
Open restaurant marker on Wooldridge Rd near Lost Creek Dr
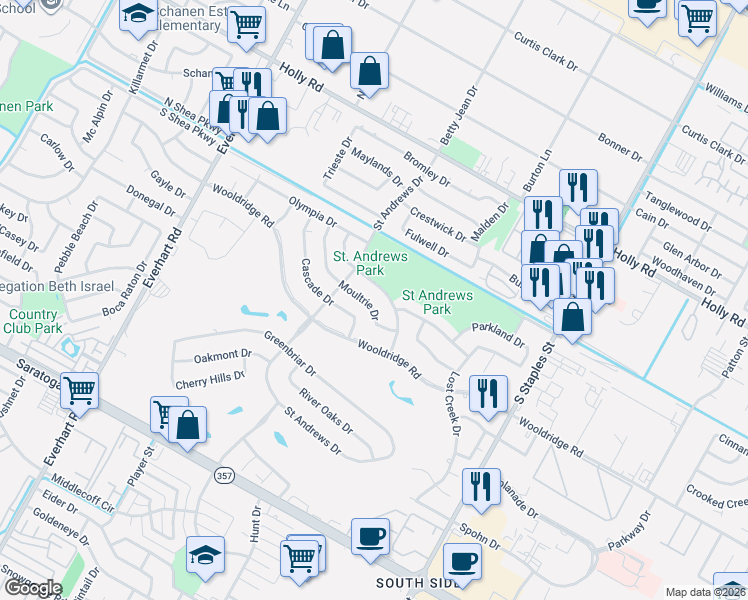[488, 395]
